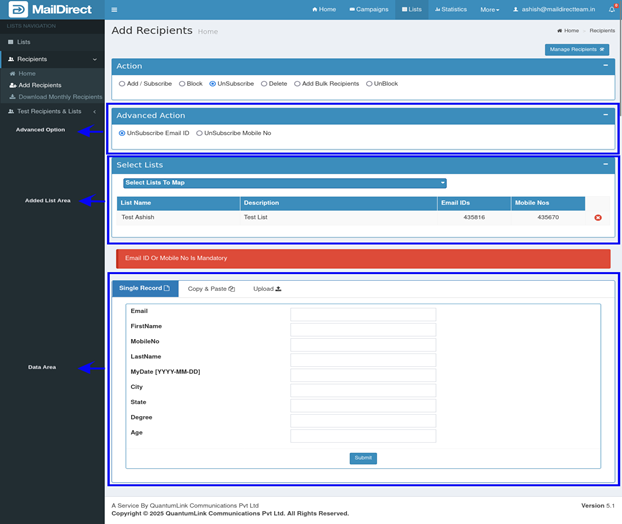The image size is (622, 524).
Task: Switch to the Upload tab
Action: [267, 288]
